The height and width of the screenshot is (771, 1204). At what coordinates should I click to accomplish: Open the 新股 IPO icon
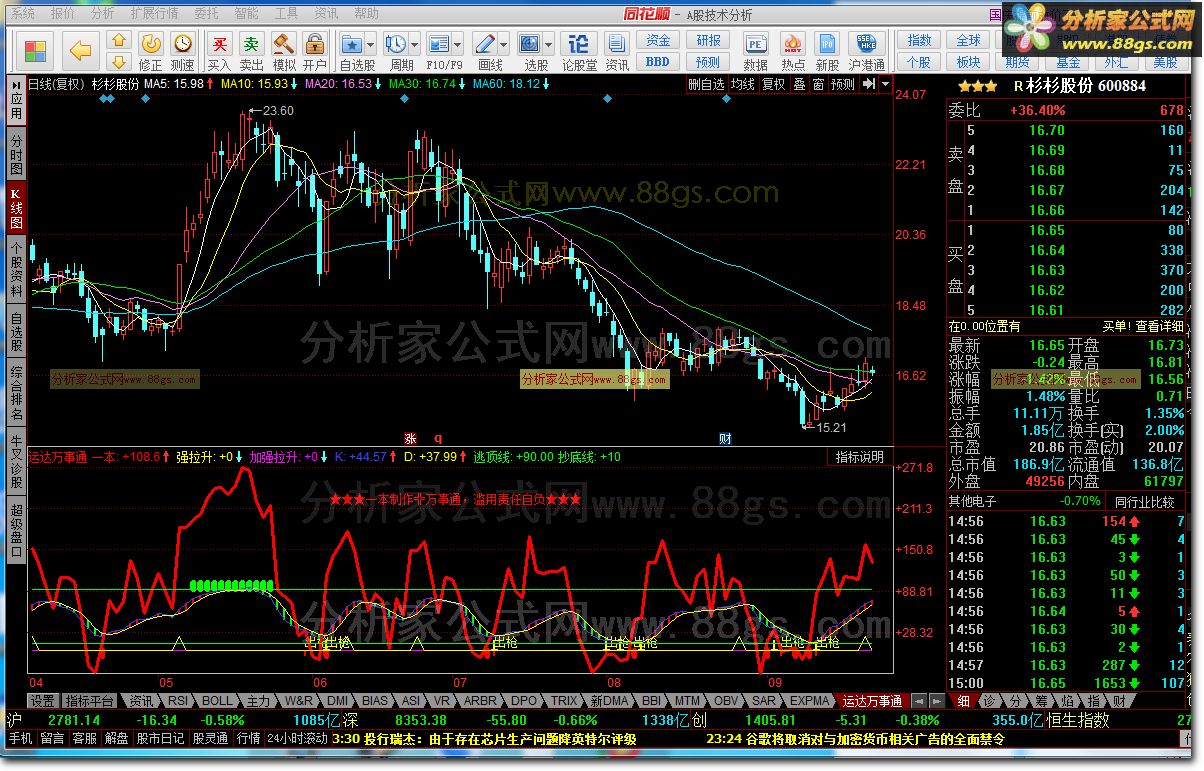pos(827,50)
